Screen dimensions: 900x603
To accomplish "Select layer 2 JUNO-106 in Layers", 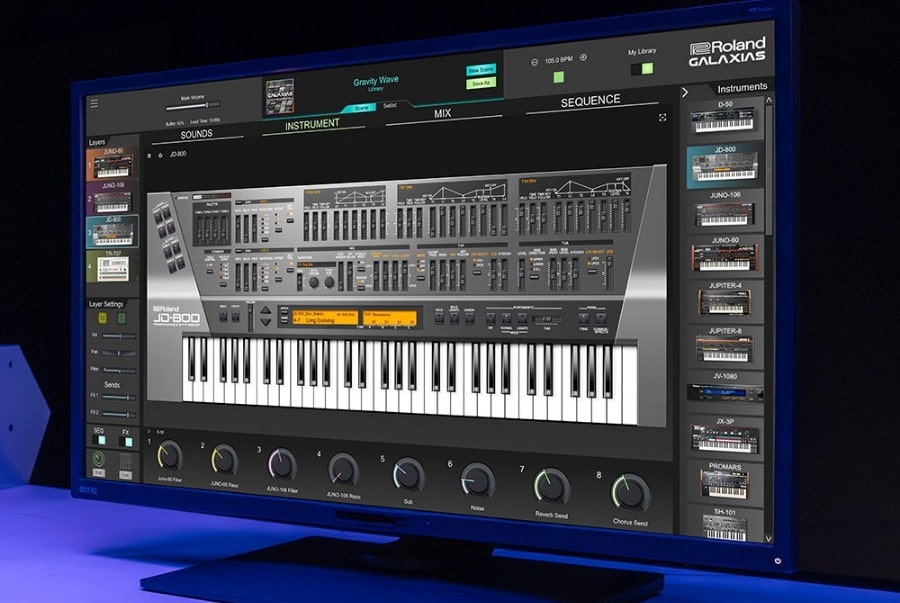I will 112,198.
